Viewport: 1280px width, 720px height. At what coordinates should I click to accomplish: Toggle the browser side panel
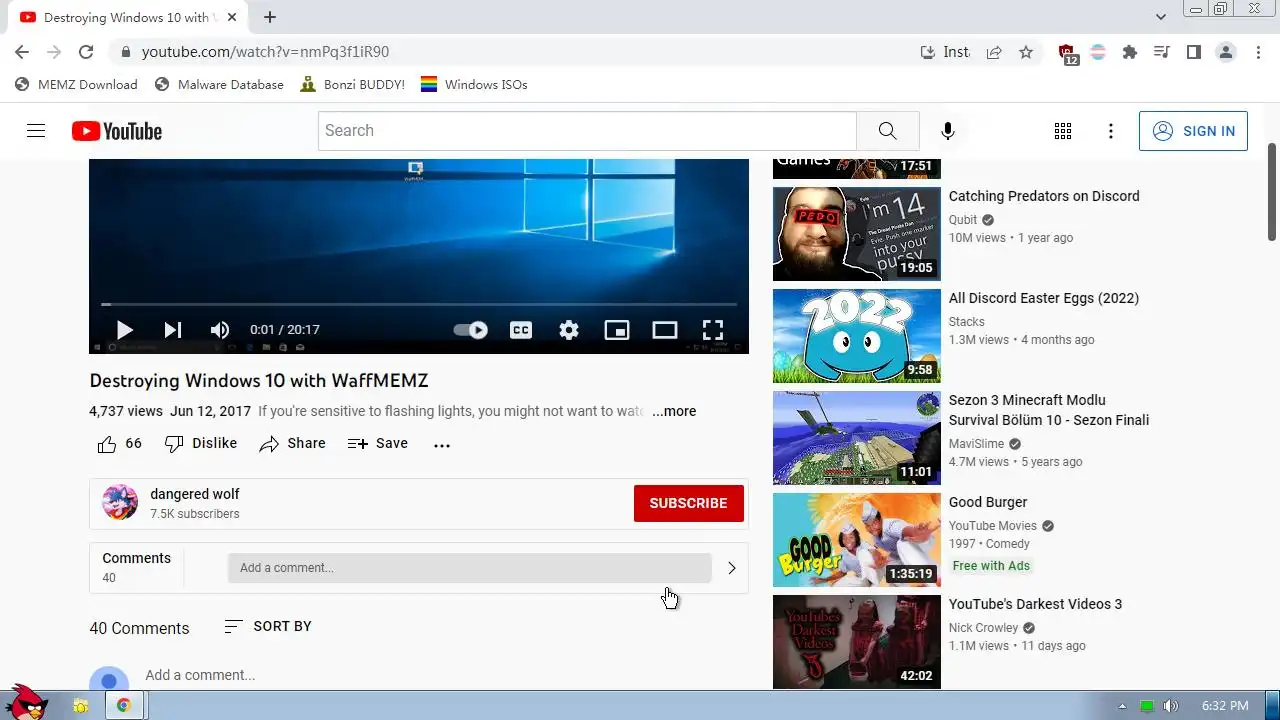click(x=1194, y=52)
